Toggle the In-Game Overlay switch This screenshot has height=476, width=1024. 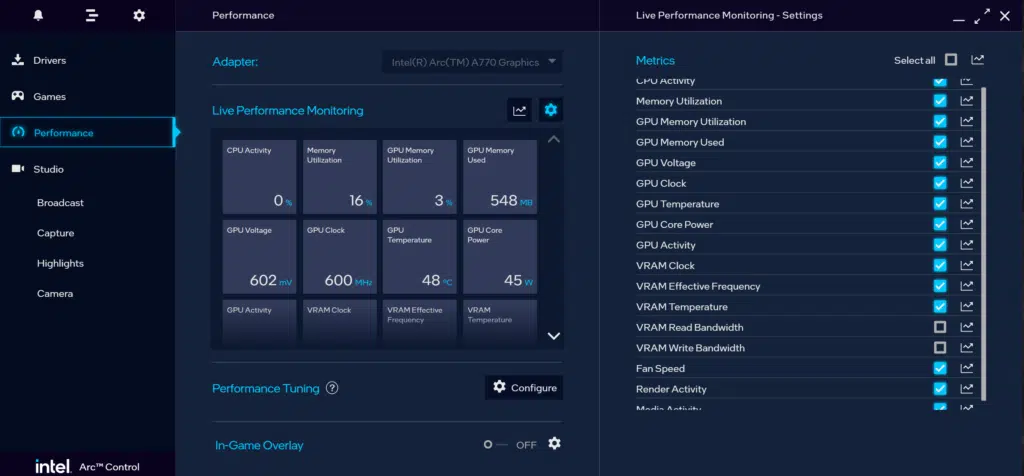pyautogui.click(x=495, y=445)
